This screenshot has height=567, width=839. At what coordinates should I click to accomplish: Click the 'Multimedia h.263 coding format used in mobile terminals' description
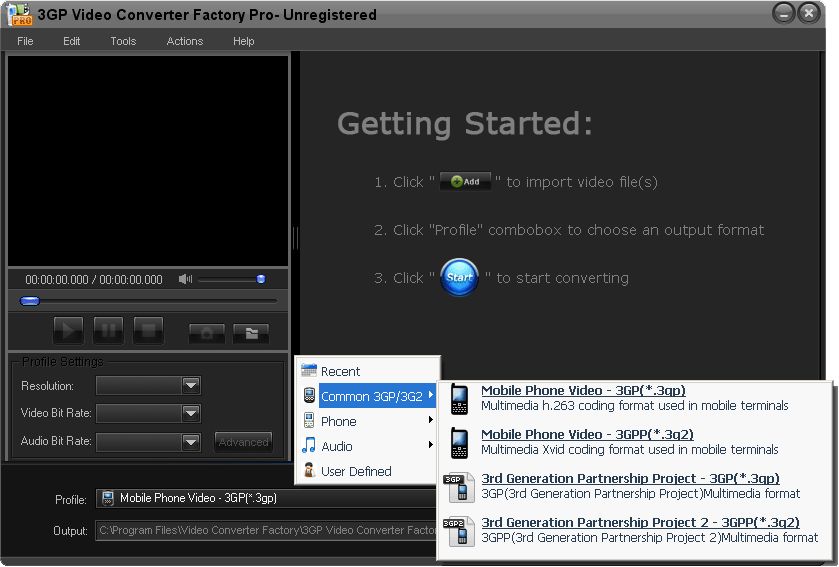pyautogui.click(x=635, y=405)
